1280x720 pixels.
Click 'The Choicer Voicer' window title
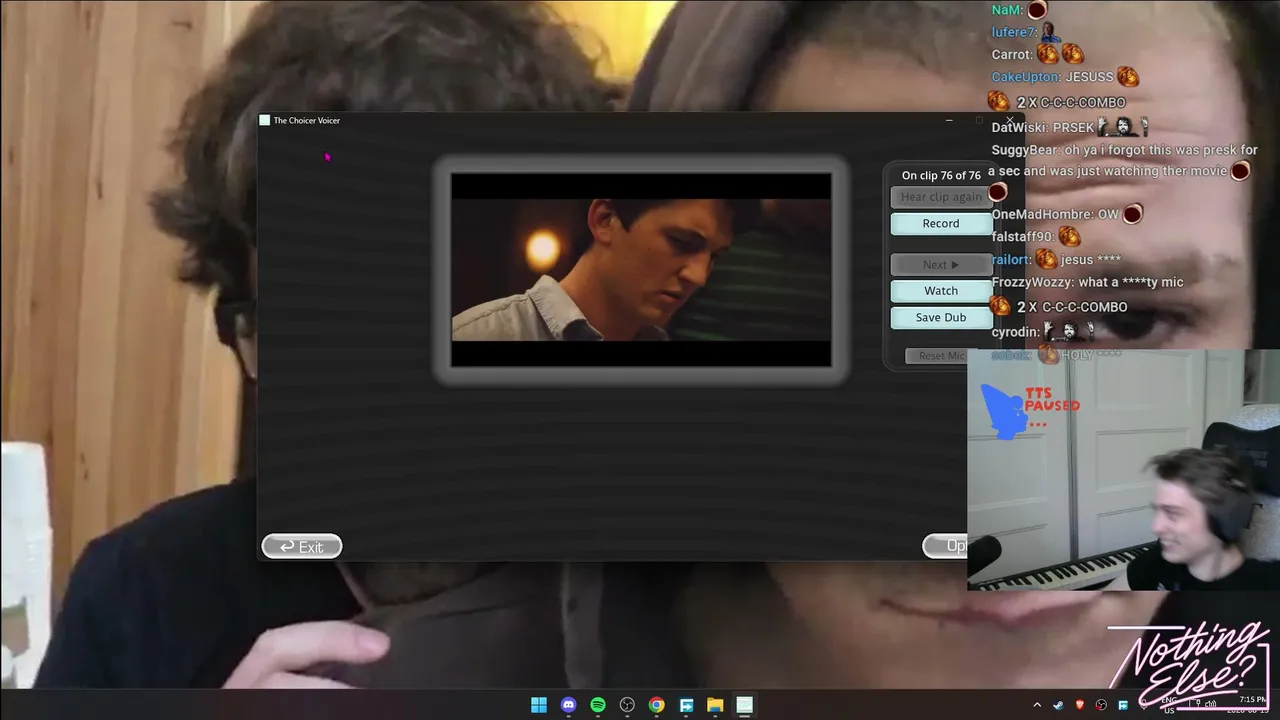[307, 120]
